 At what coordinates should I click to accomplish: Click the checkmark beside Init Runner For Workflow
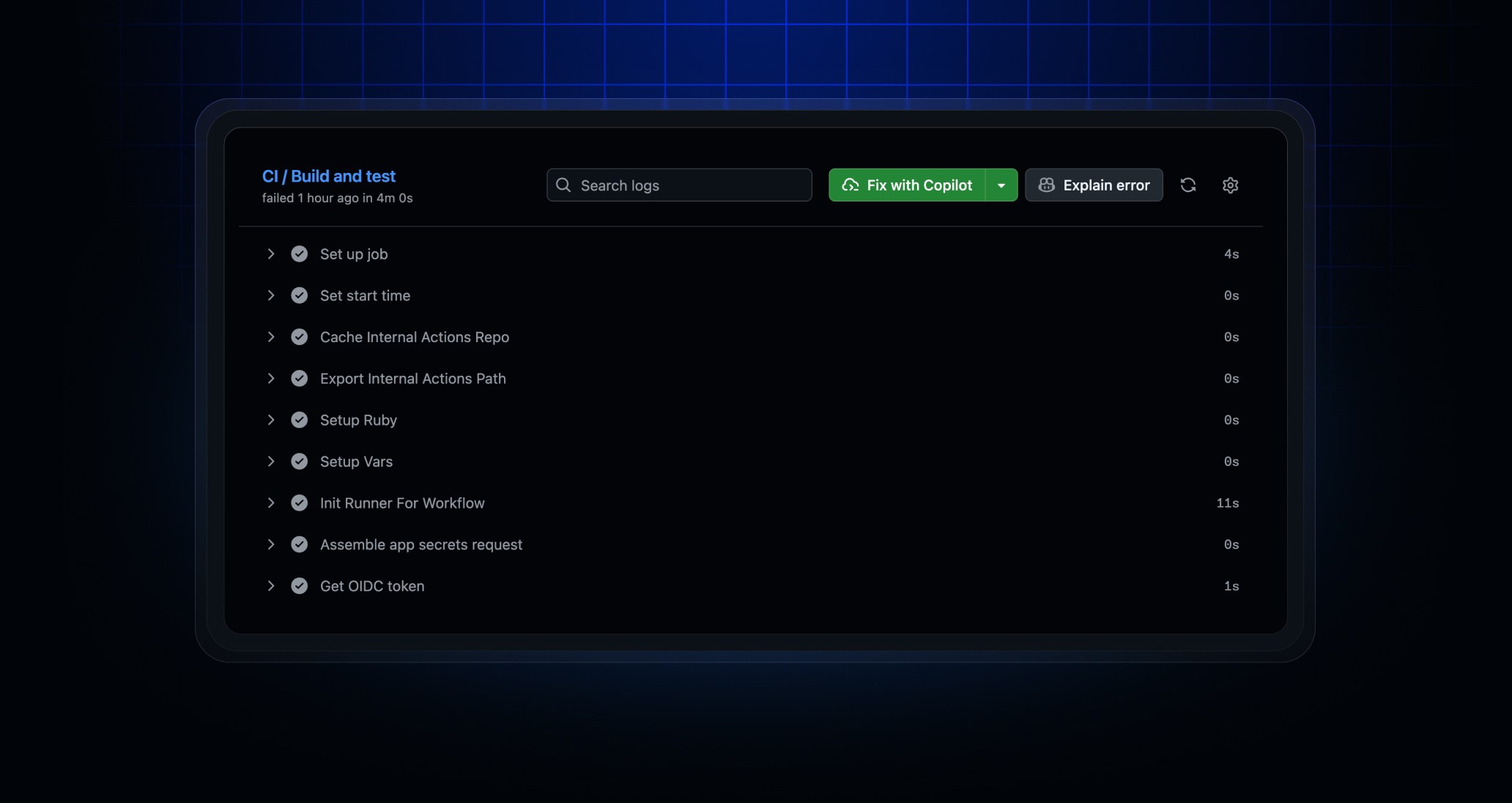300,503
